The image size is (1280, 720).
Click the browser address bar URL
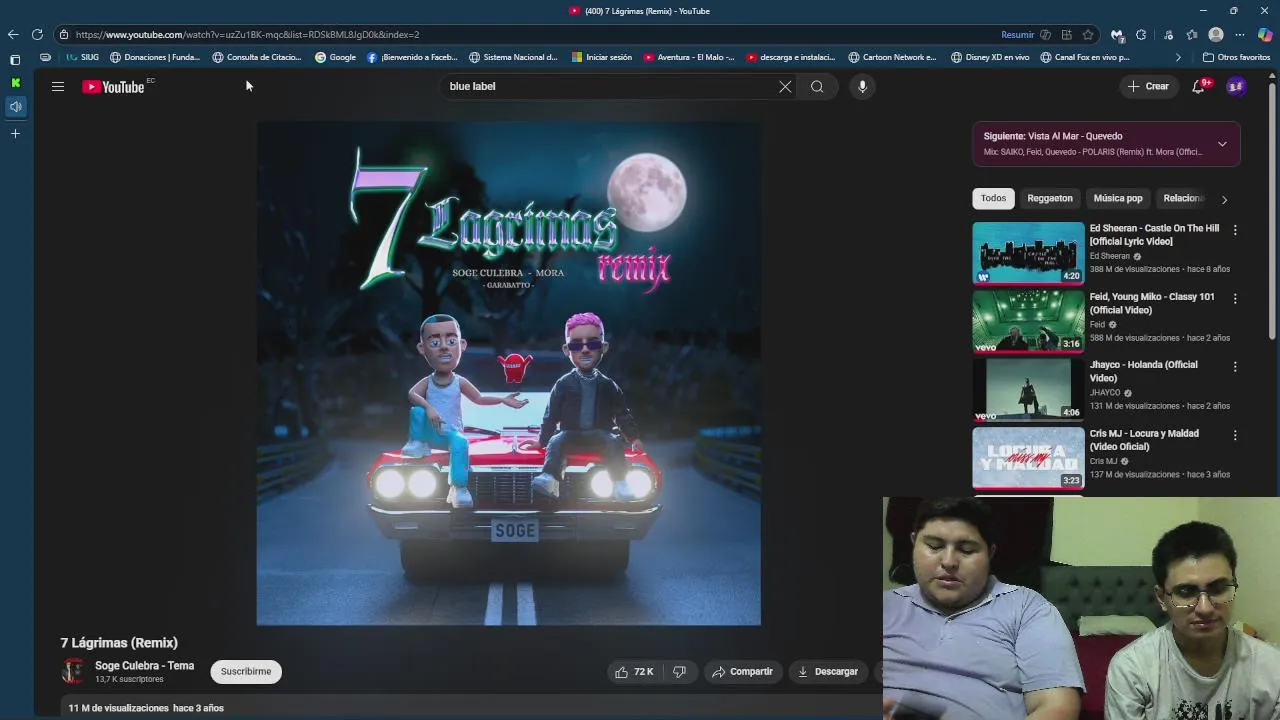[x=247, y=35]
